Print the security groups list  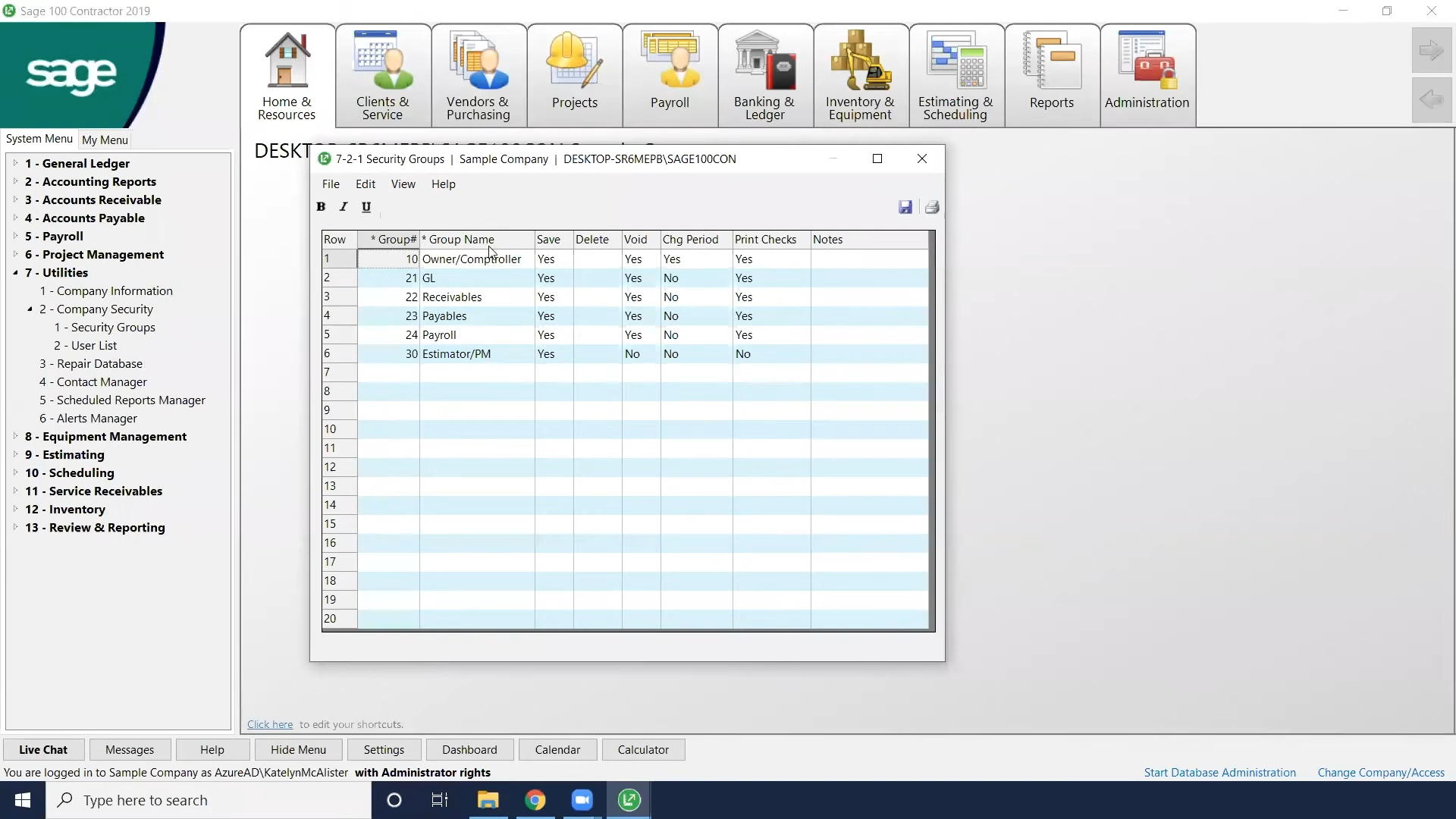[x=932, y=207]
